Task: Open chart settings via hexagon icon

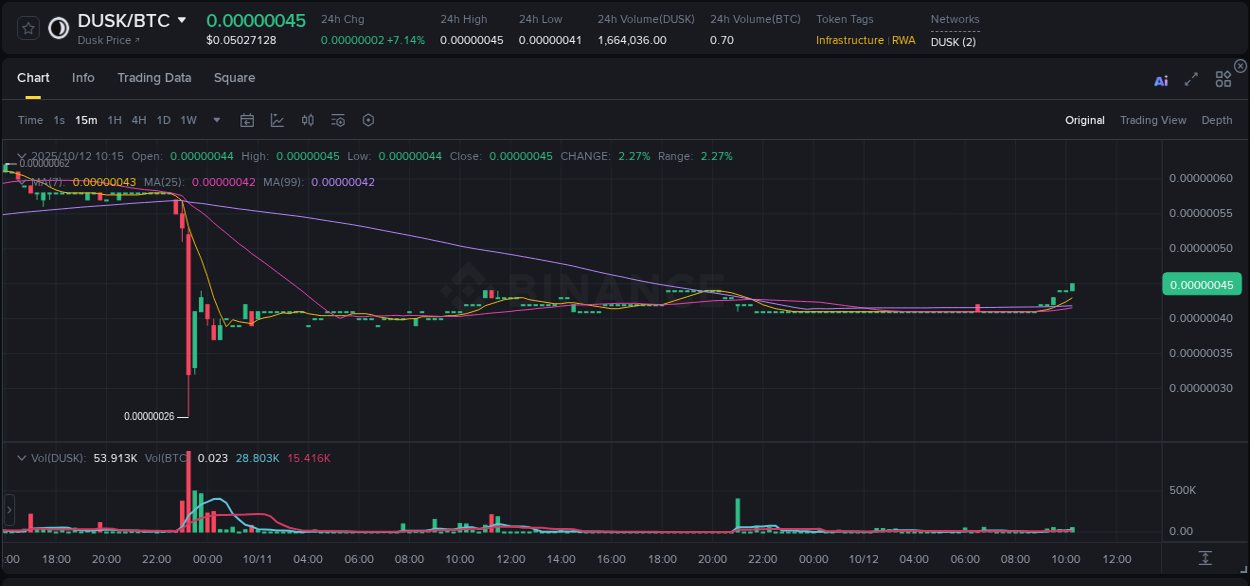Action: (x=368, y=120)
